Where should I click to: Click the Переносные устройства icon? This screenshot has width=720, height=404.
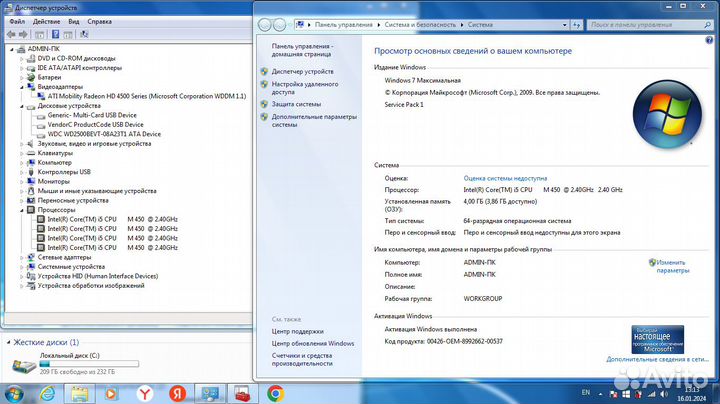point(31,201)
